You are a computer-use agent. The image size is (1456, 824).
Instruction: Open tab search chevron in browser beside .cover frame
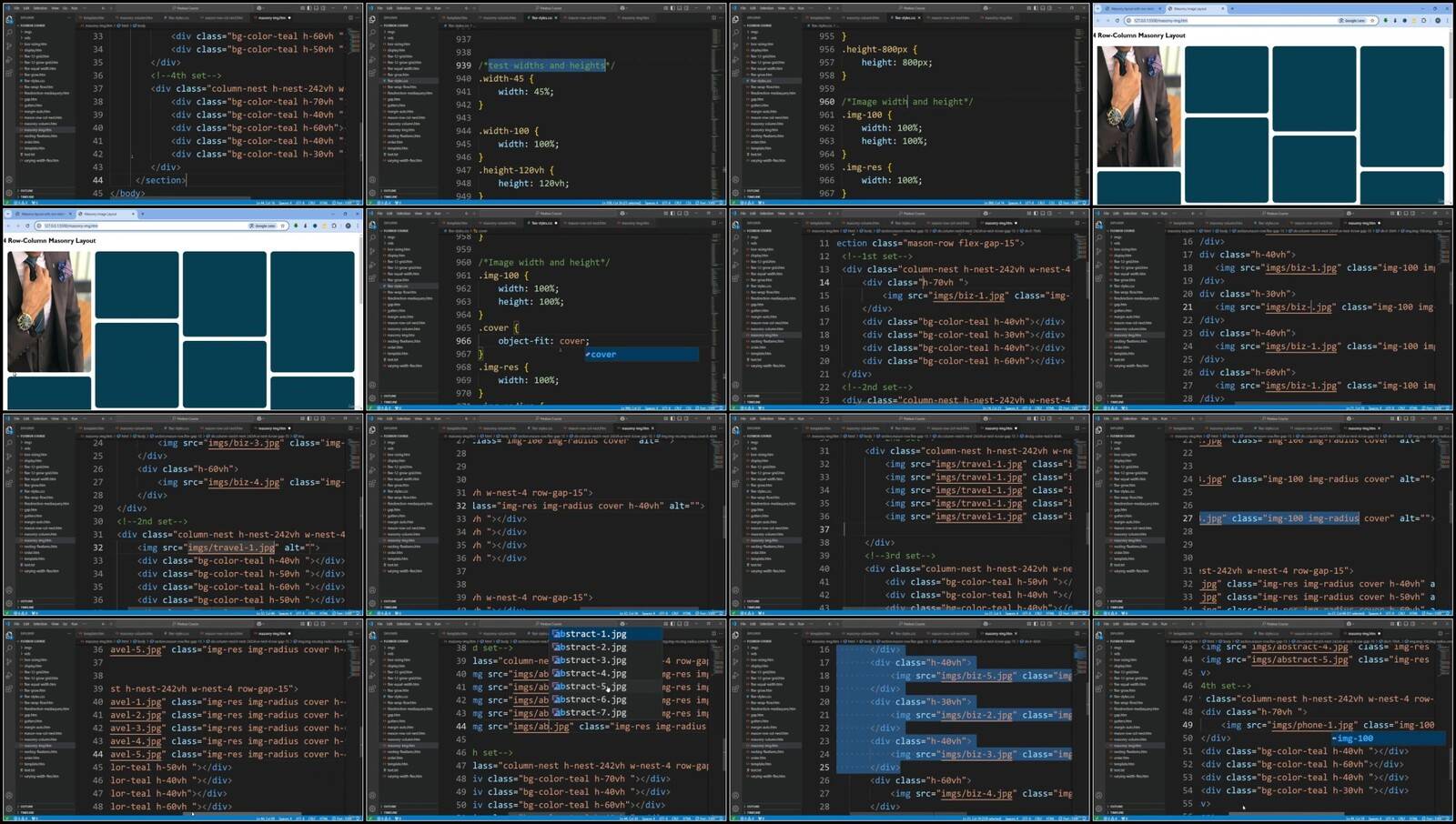pyautogui.click(x=8, y=214)
